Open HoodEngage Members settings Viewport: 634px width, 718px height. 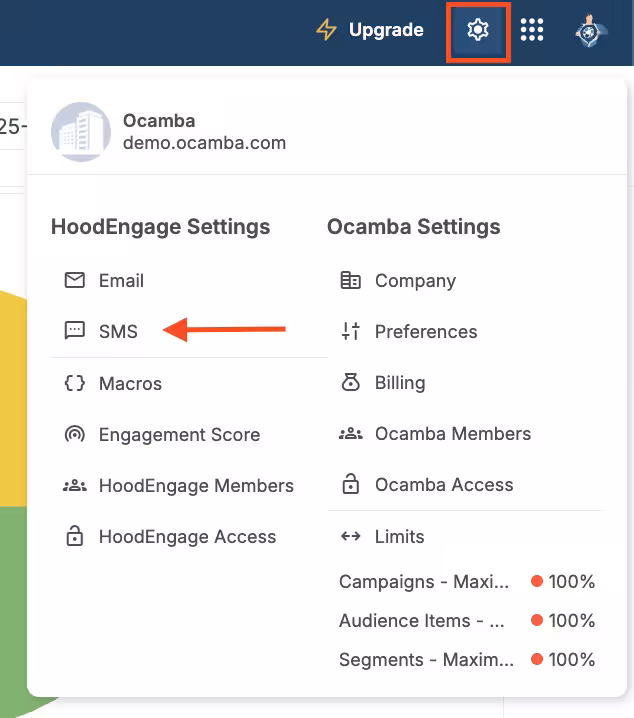point(196,486)
